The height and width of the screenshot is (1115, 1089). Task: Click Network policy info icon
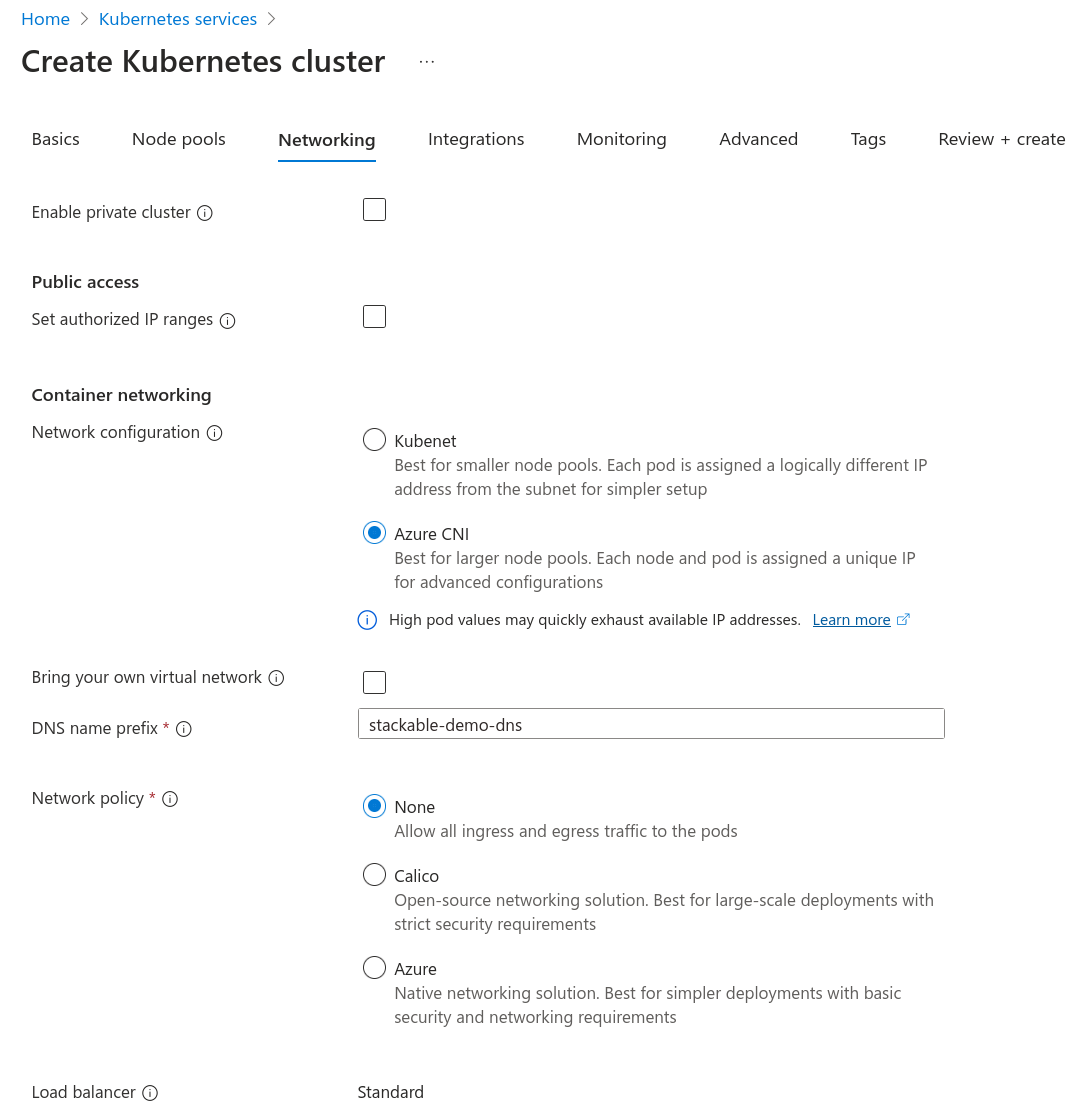coord(170,799)
